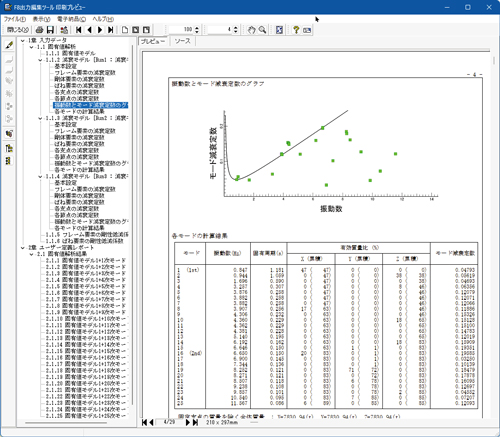The height and width of the screenshot is (437, 500).
Task: Click the preview pane vertical scrollbar
Action: coord(494,61)
